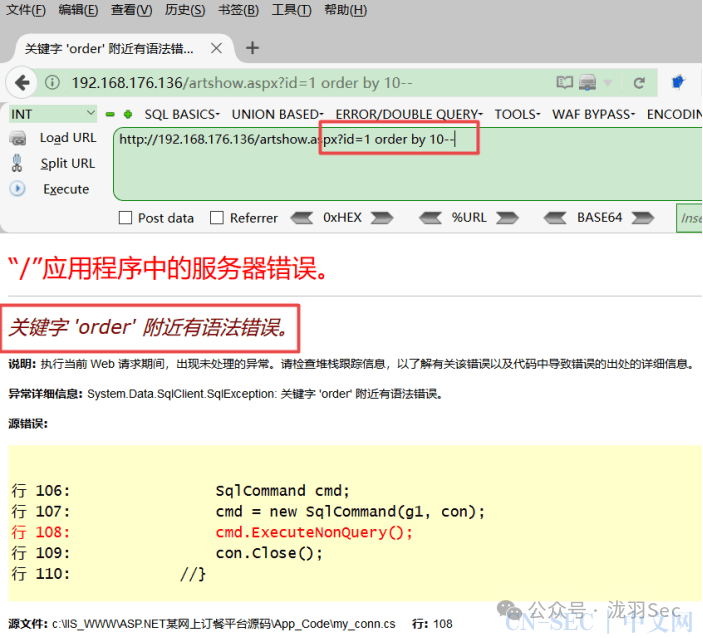Open the 工具(T) menu
Image resolution: width=703 pixels, height=638 pixels.
tap(291, 10)
